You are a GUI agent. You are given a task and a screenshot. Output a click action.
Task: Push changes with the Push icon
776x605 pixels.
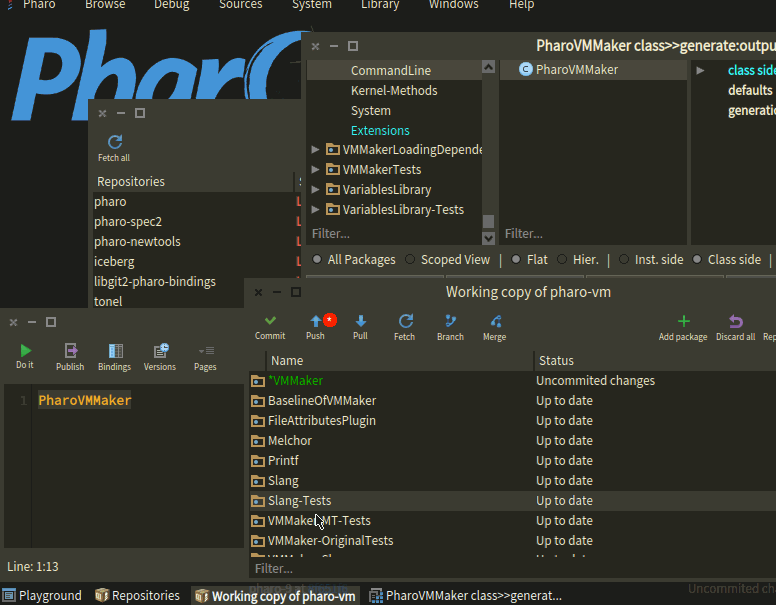[x=316, y=321]
